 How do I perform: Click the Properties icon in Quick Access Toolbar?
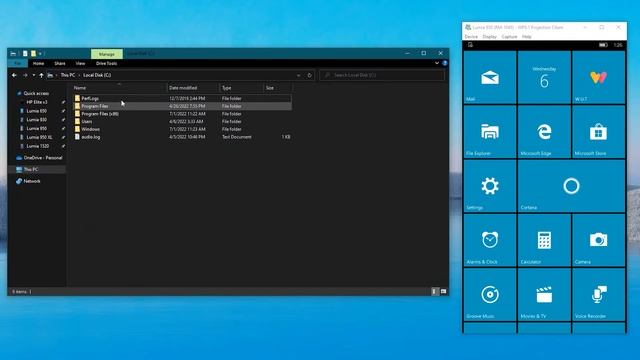25,53
